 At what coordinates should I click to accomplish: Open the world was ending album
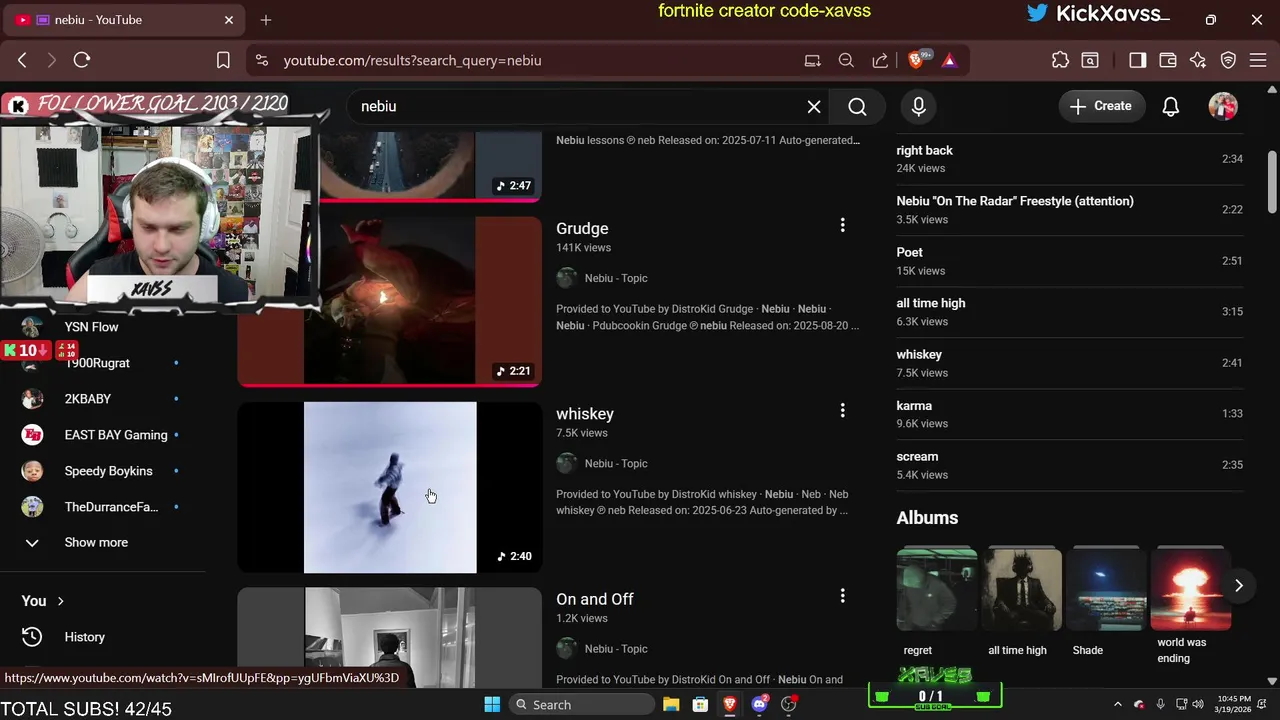point(1190,589)
